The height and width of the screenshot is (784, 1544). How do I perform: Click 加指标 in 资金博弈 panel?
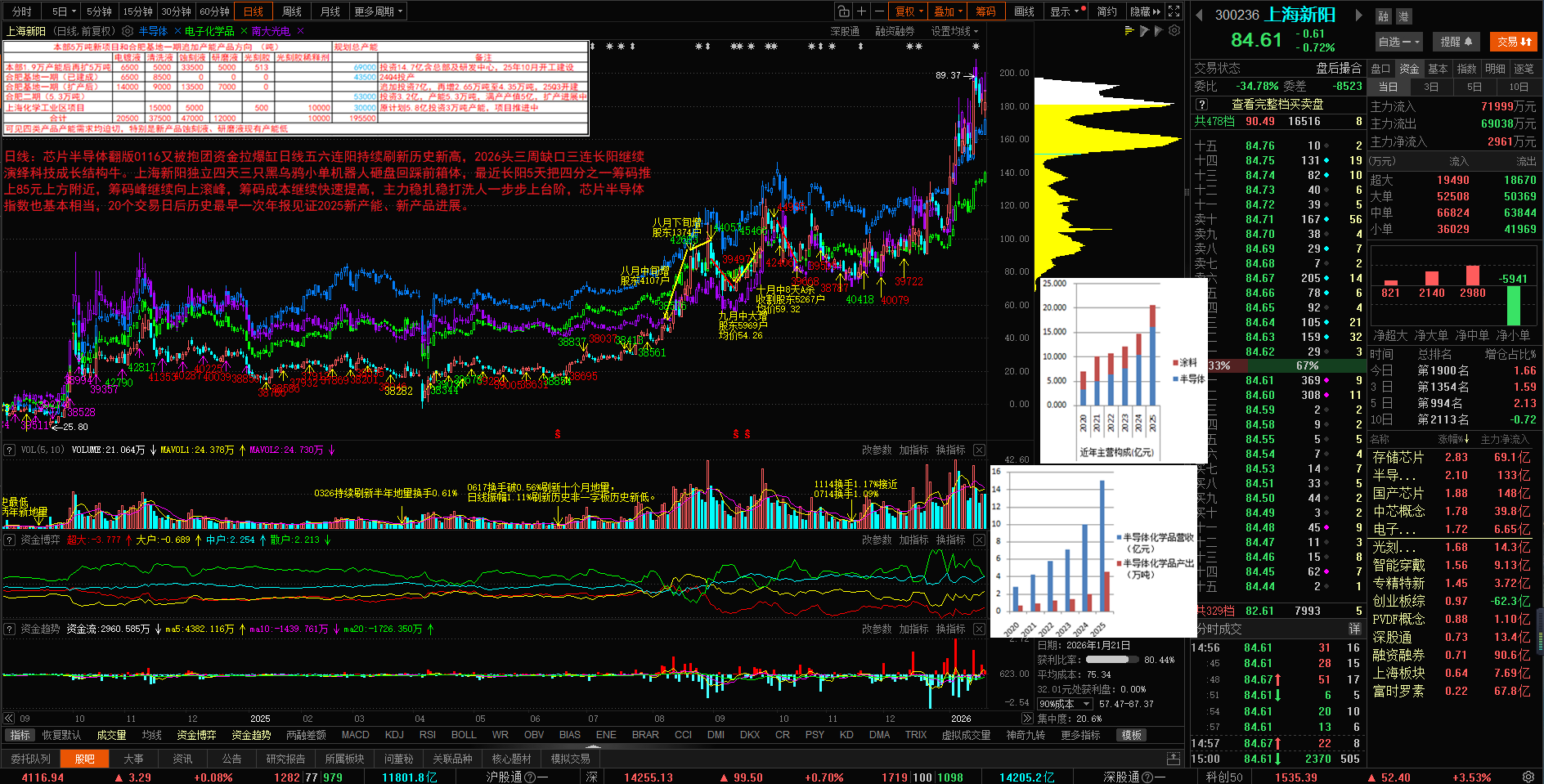click(913, 540)
